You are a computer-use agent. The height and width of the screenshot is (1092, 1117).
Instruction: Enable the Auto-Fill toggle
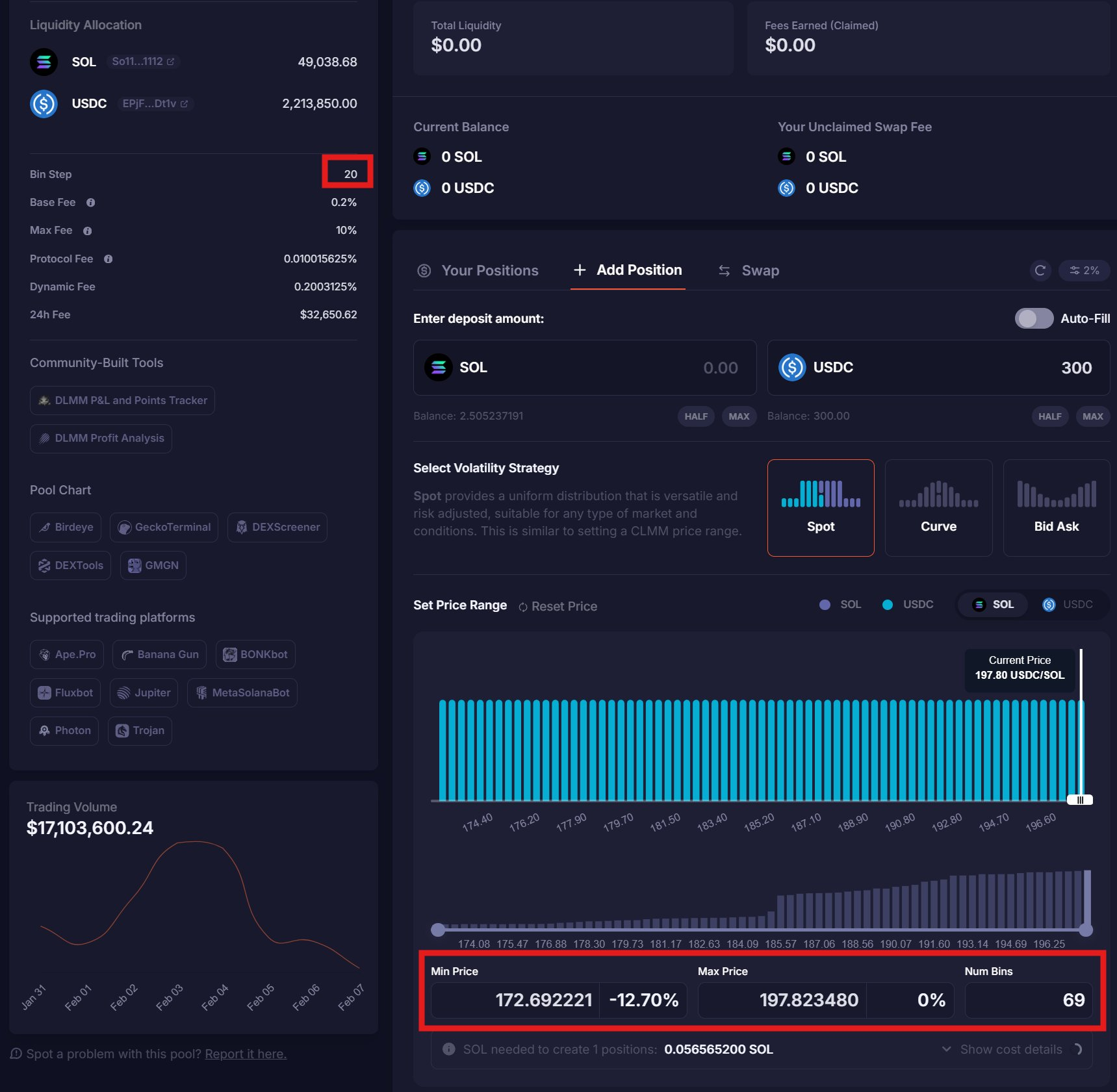pyautogui.click(x=1033, y=318)
